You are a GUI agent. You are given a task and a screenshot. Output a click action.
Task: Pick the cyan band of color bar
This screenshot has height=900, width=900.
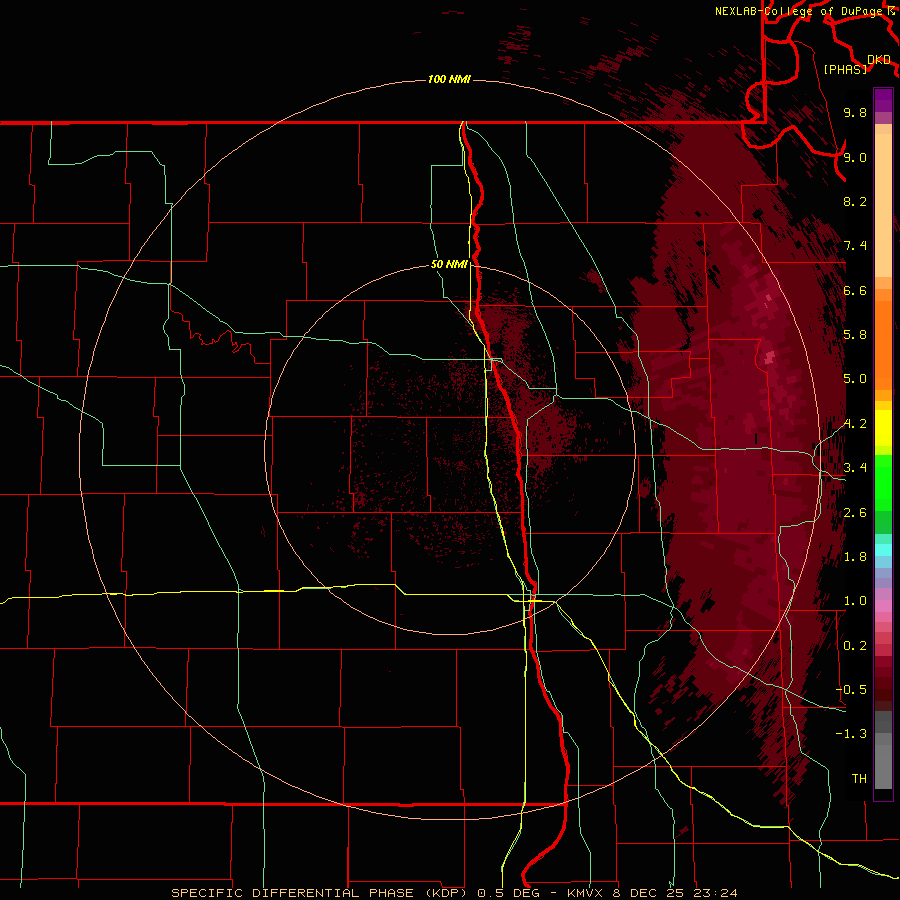tap(883, 549)
